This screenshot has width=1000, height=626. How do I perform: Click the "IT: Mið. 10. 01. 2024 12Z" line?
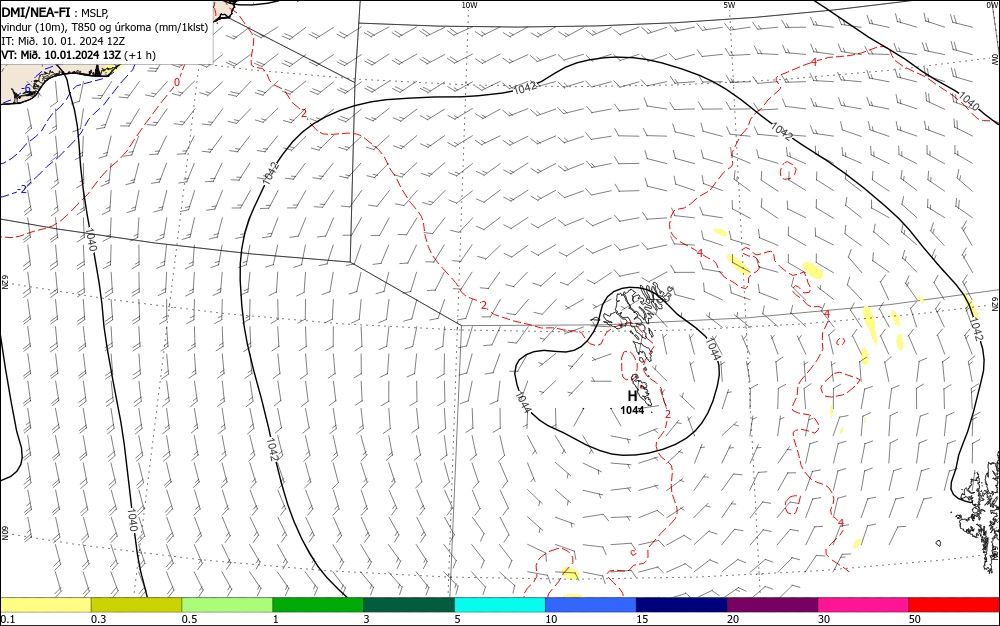click(x=63, y=41)
